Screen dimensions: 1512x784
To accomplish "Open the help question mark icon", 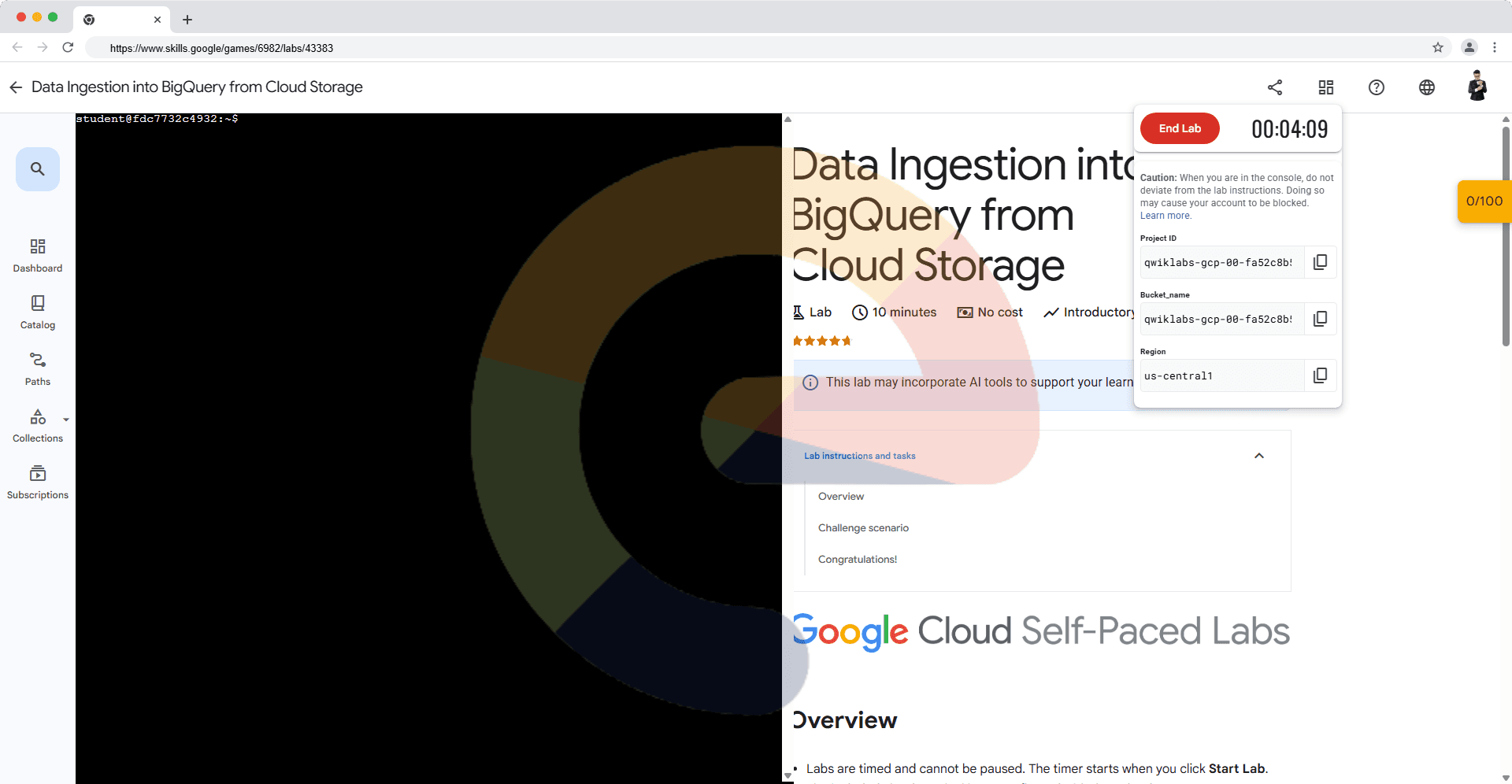I will tap(1376, 87).
